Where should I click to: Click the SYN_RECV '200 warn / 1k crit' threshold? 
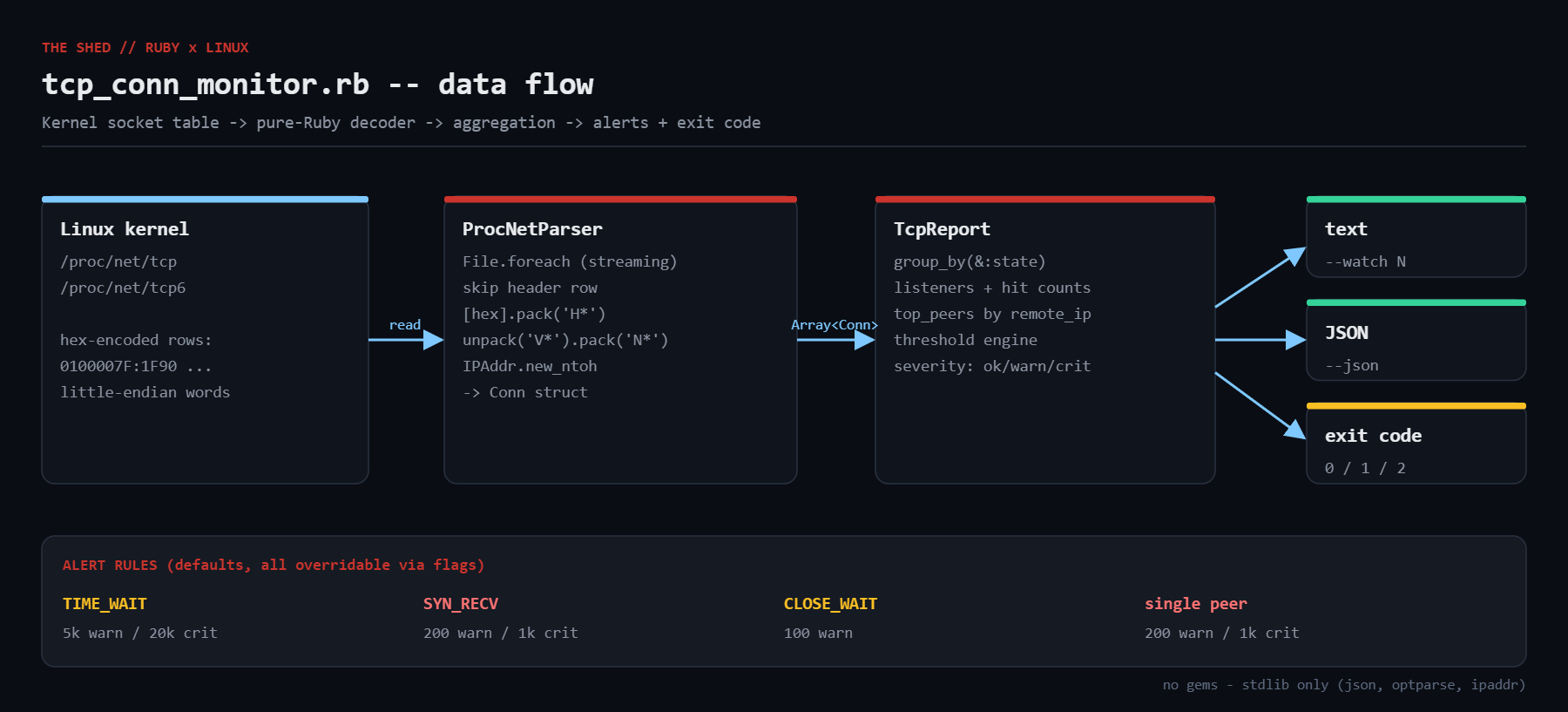click(501, 633)
